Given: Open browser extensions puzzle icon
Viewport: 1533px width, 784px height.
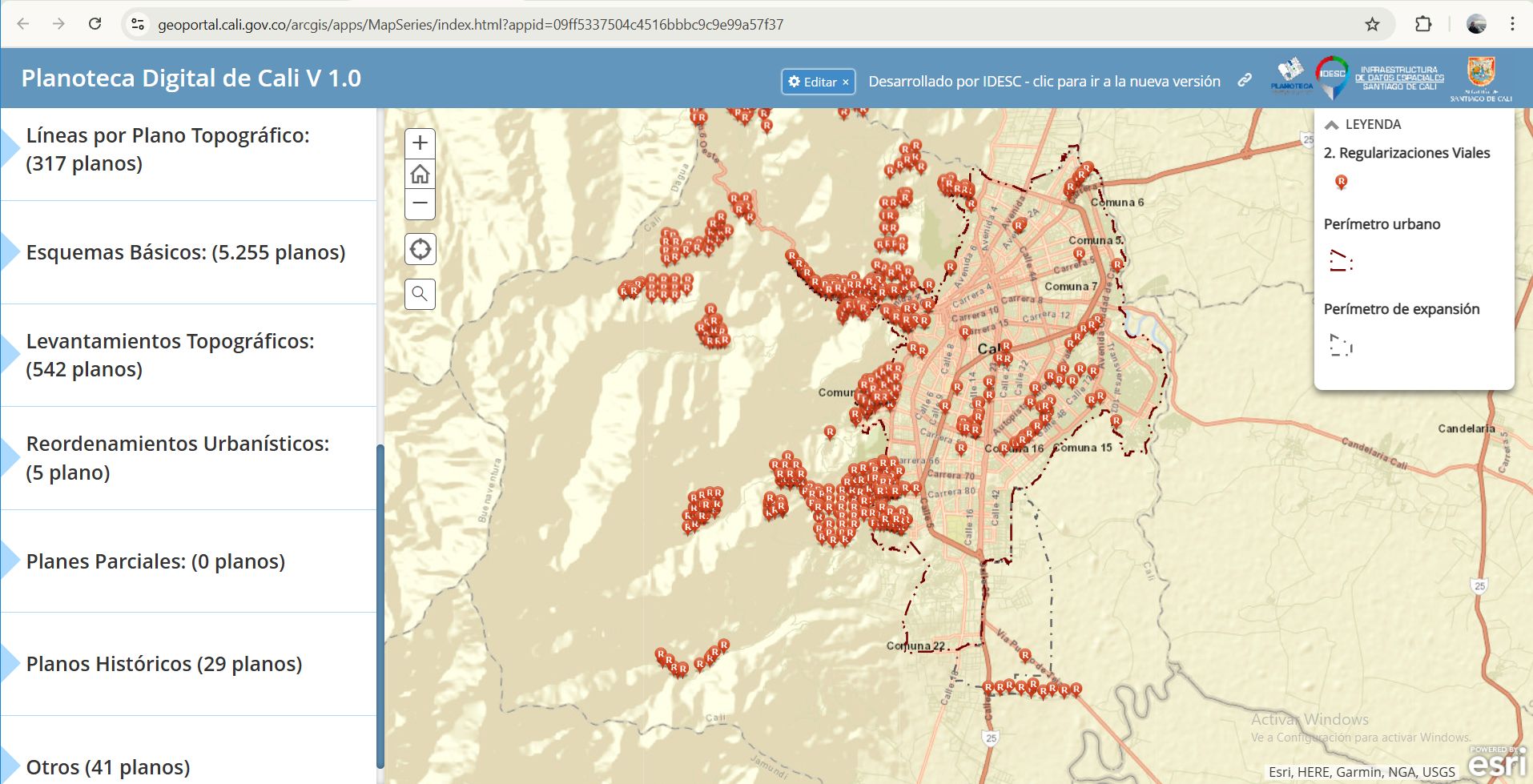Looking at the screenshot, I should pos(1422,24).
